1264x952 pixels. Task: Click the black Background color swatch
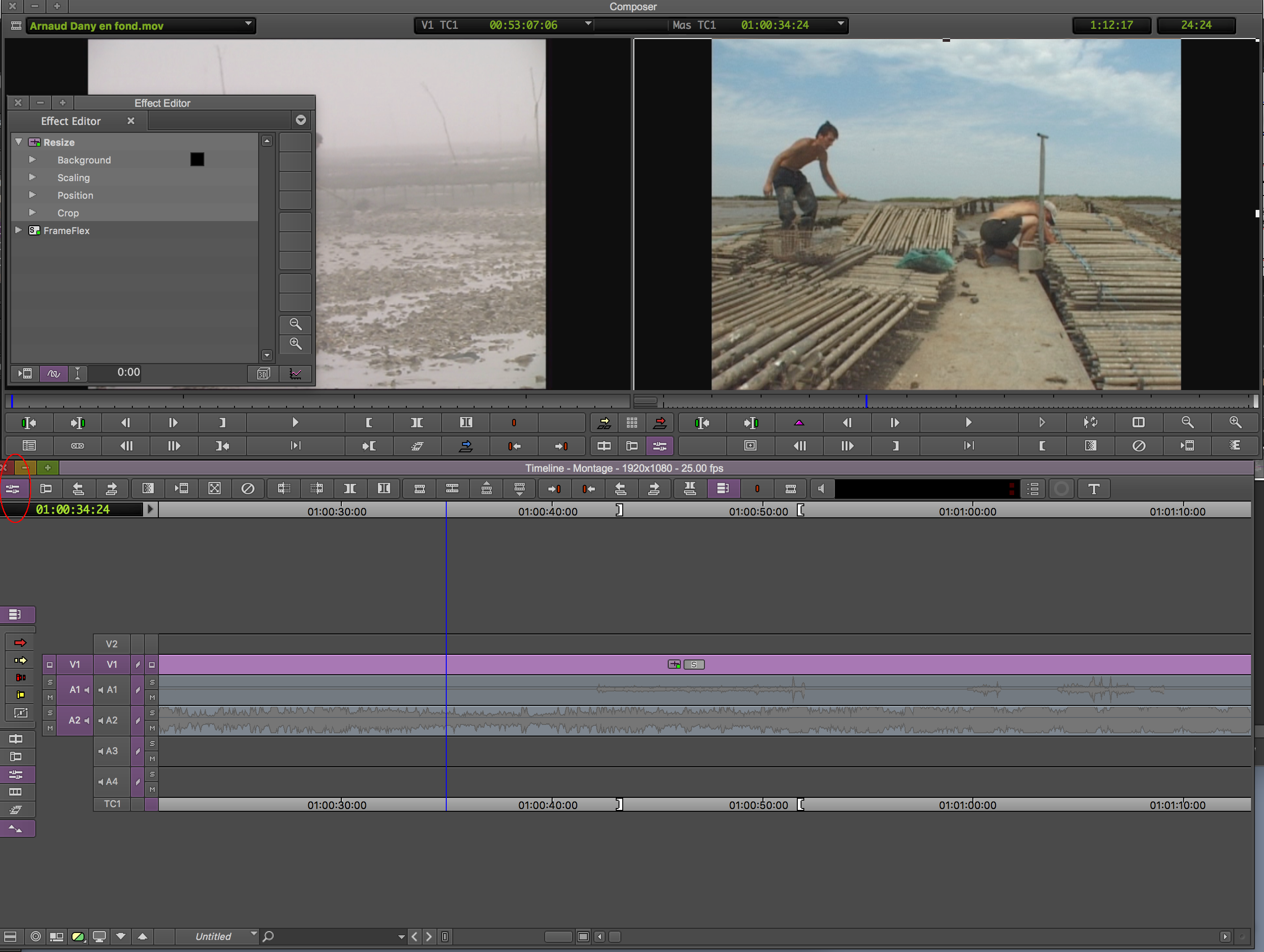click(x=197, y=159)
